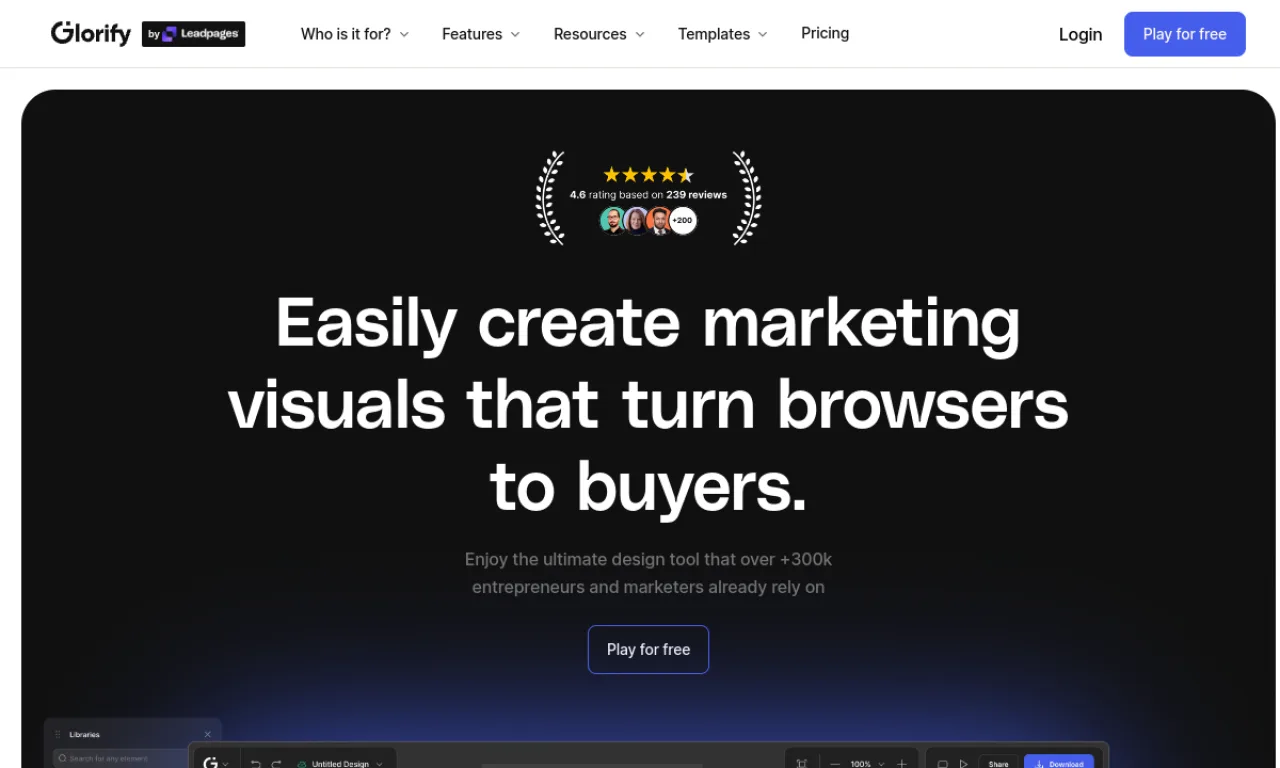Select the "4.6 rating based on 239 reviews" text

[648, 195]
